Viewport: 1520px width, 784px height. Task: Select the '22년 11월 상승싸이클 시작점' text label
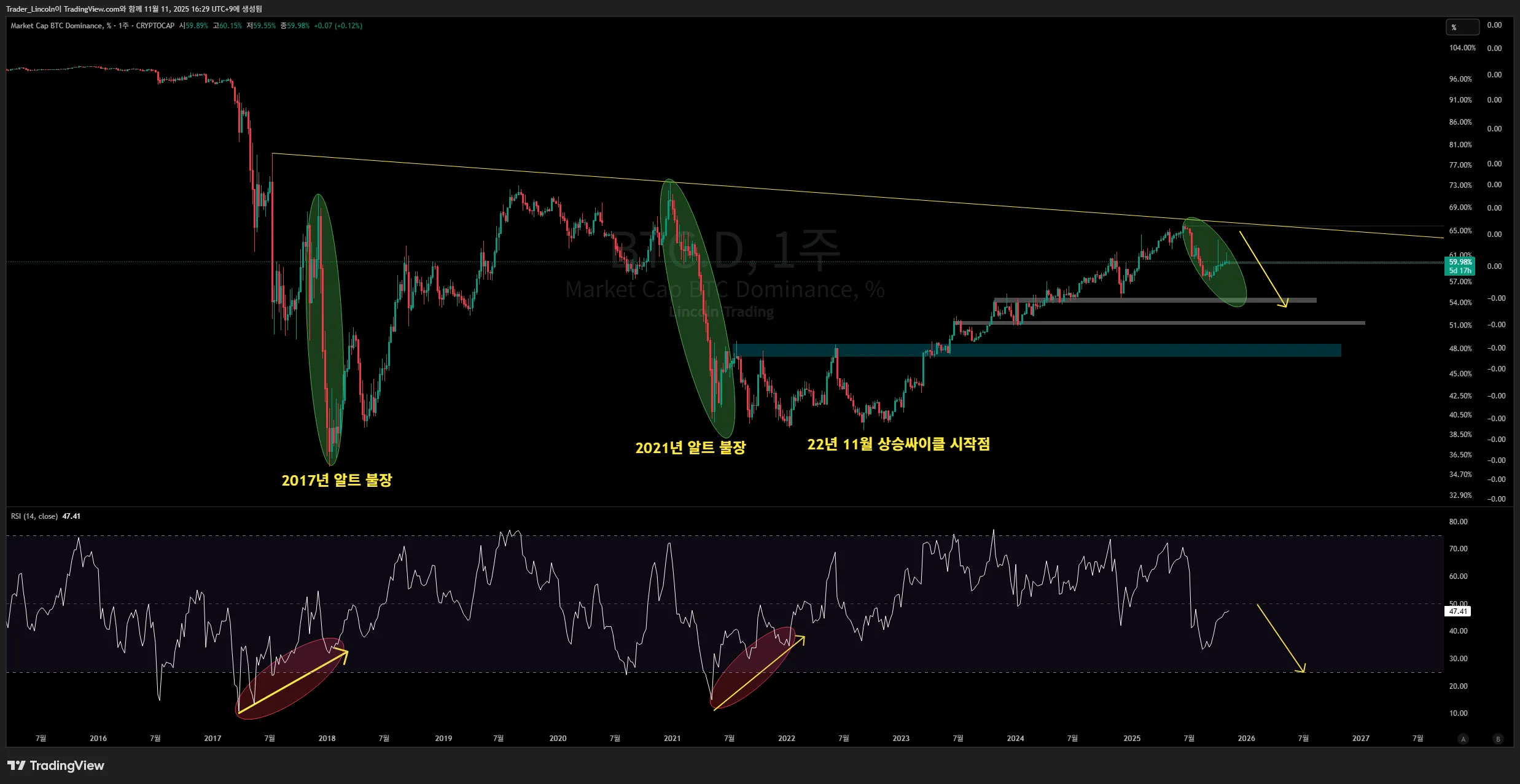tap(898, 444)
